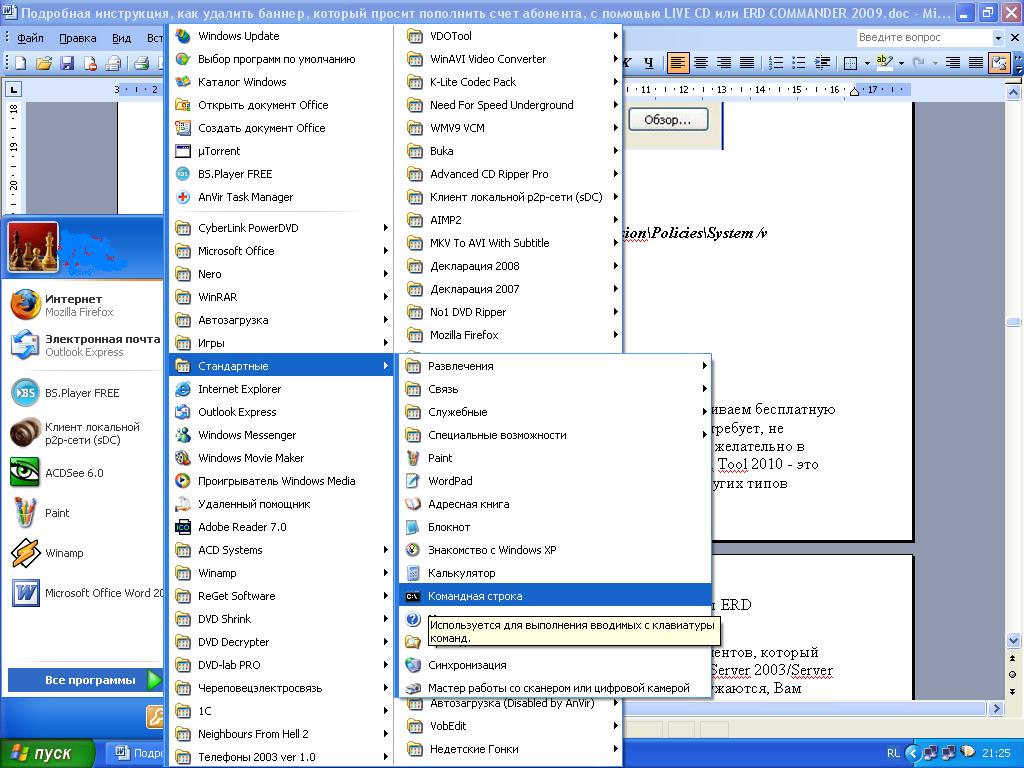Expand the Развлечения submenu
The width and height of the screenshot is (1024, 768).
pyautogui.click(x=554, y=366)
